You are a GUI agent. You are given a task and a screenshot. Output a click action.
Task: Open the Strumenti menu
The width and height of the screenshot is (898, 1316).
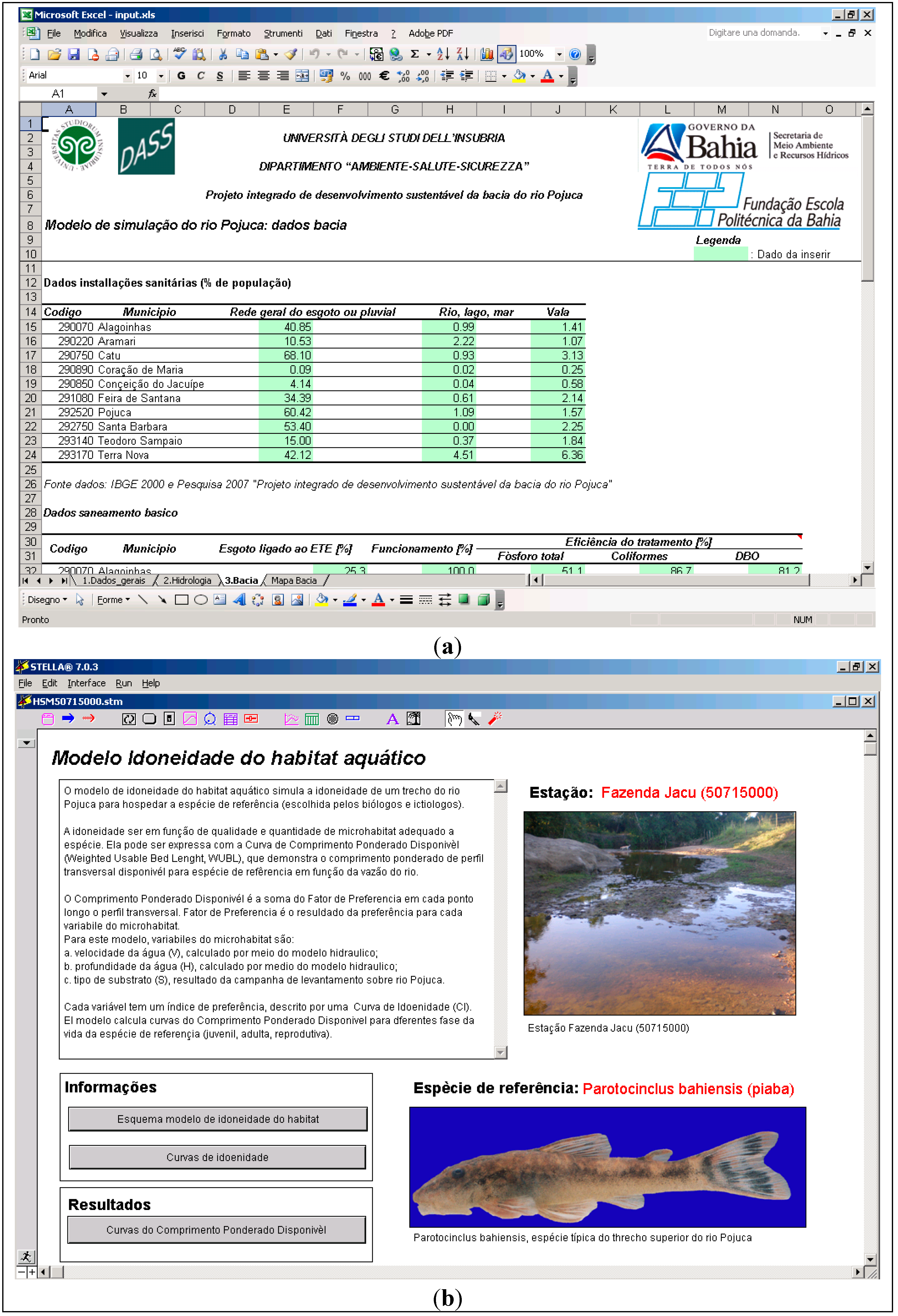point(283,33)
